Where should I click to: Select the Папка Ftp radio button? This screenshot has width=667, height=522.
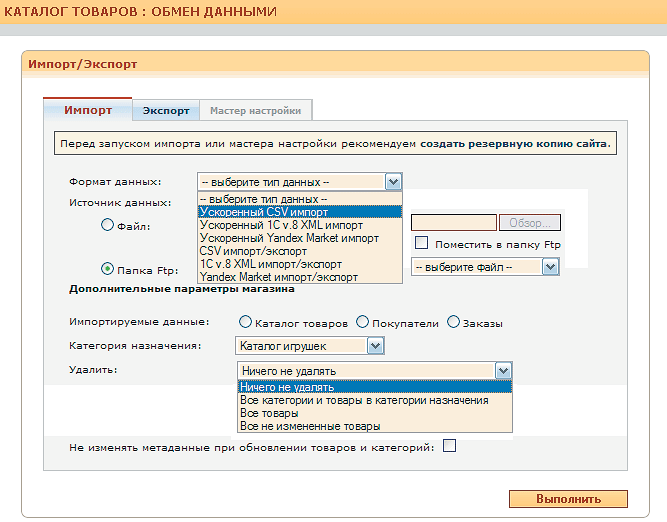[x=107, y=269]
